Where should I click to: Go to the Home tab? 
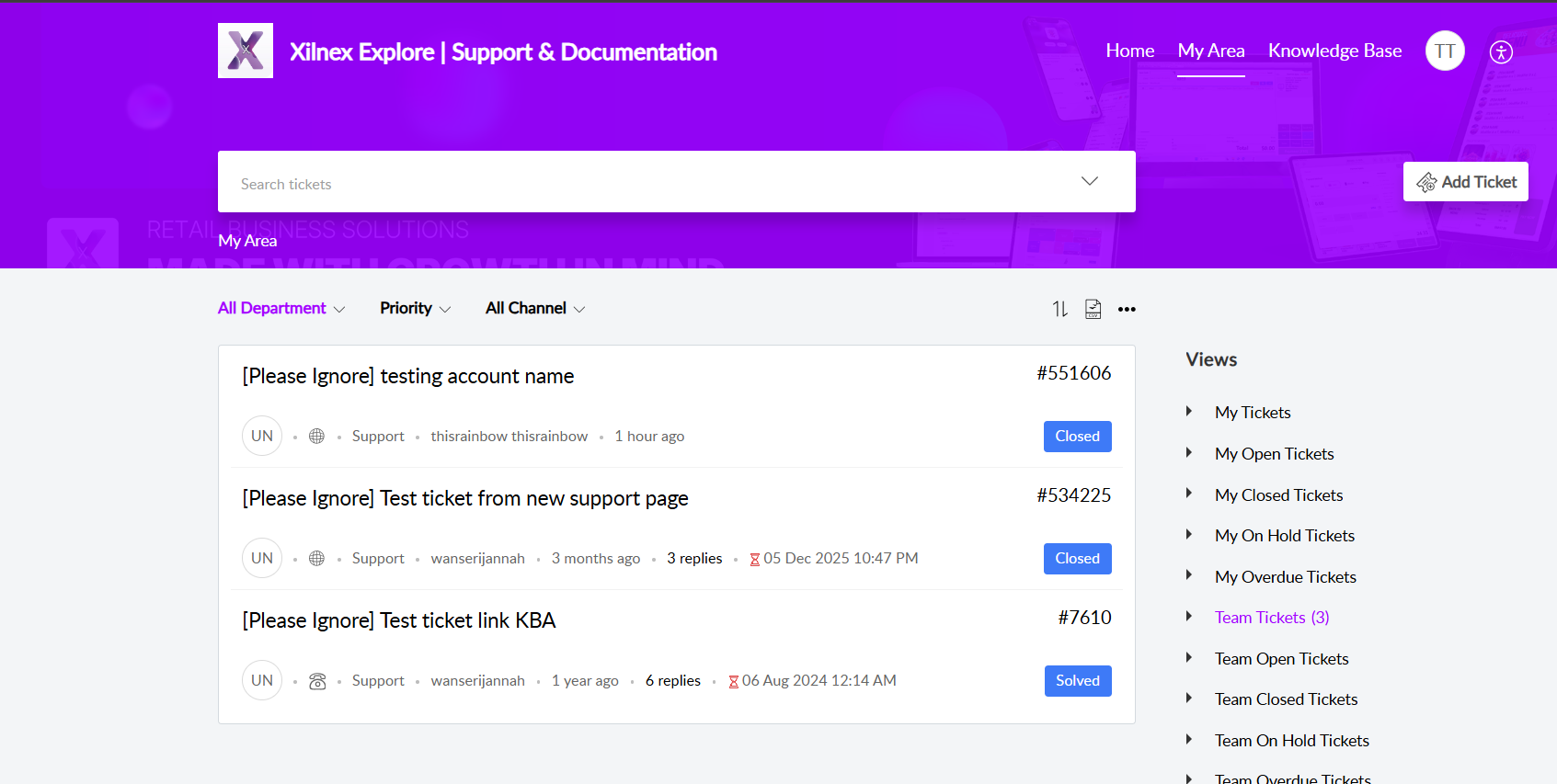pyautogui.click(x=1129, y=51)
